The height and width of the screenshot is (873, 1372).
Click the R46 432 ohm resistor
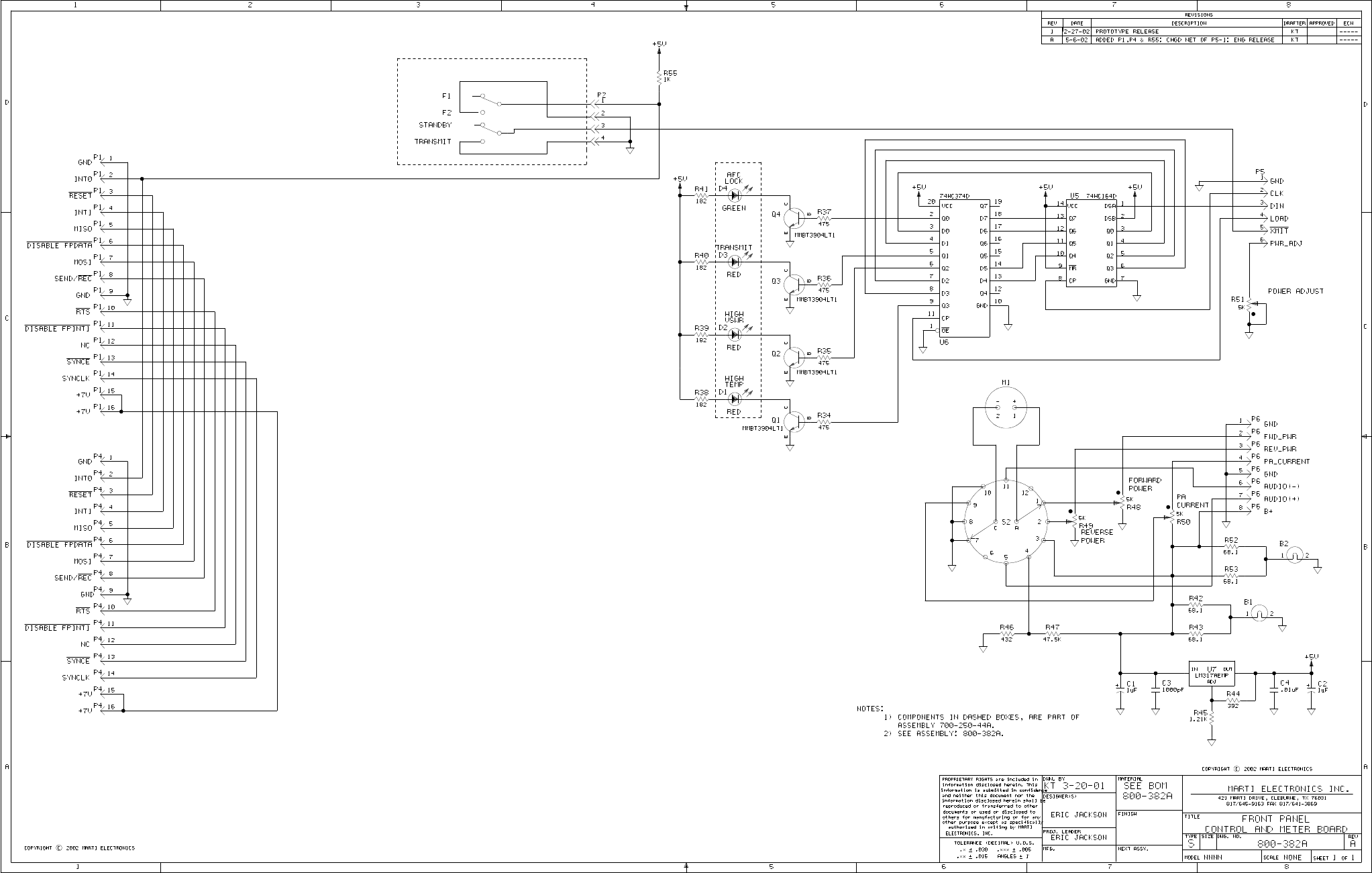point(1006,634)
